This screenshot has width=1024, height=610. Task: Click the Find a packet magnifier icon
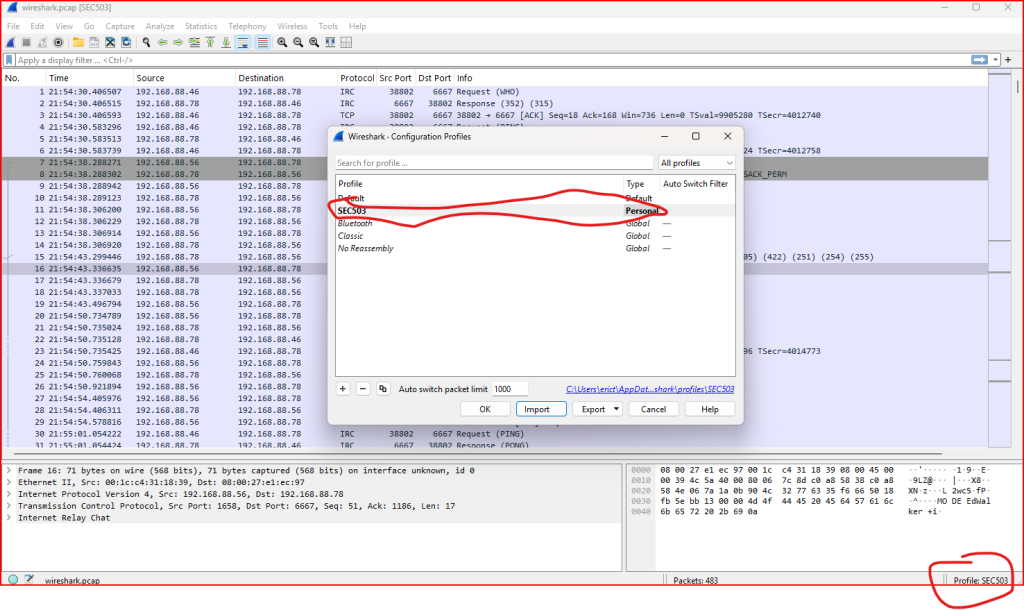click(x=146, y=42)
